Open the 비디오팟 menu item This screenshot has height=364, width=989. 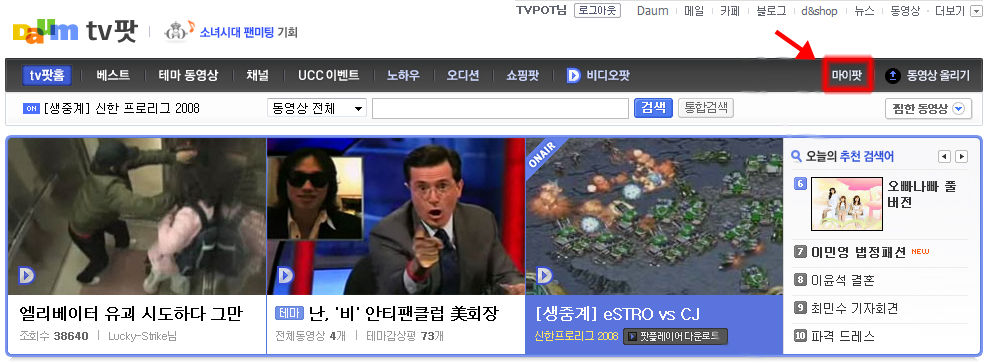point(608,76)
